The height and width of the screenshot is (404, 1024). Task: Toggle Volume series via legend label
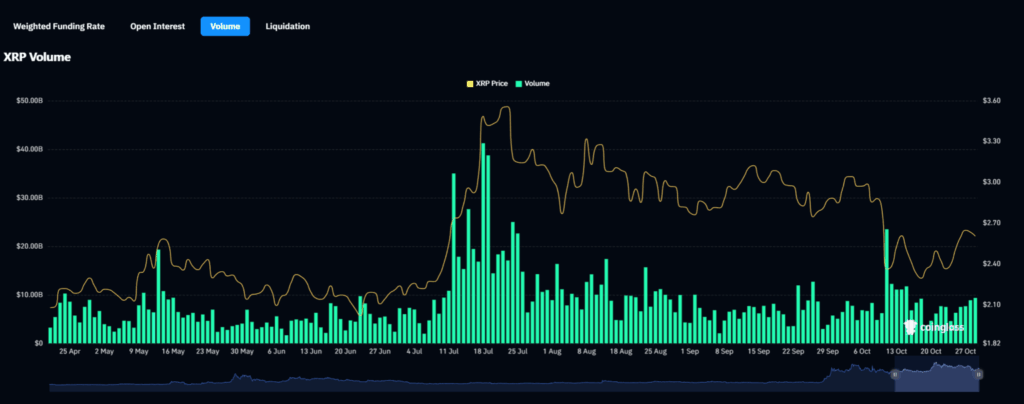coord(536,83)
